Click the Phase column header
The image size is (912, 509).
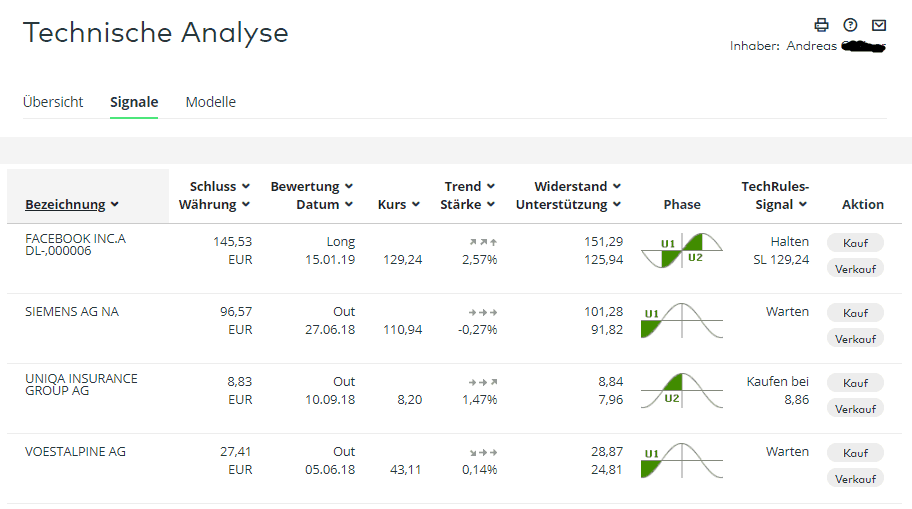pyautogui.click(x=682, y=204)
